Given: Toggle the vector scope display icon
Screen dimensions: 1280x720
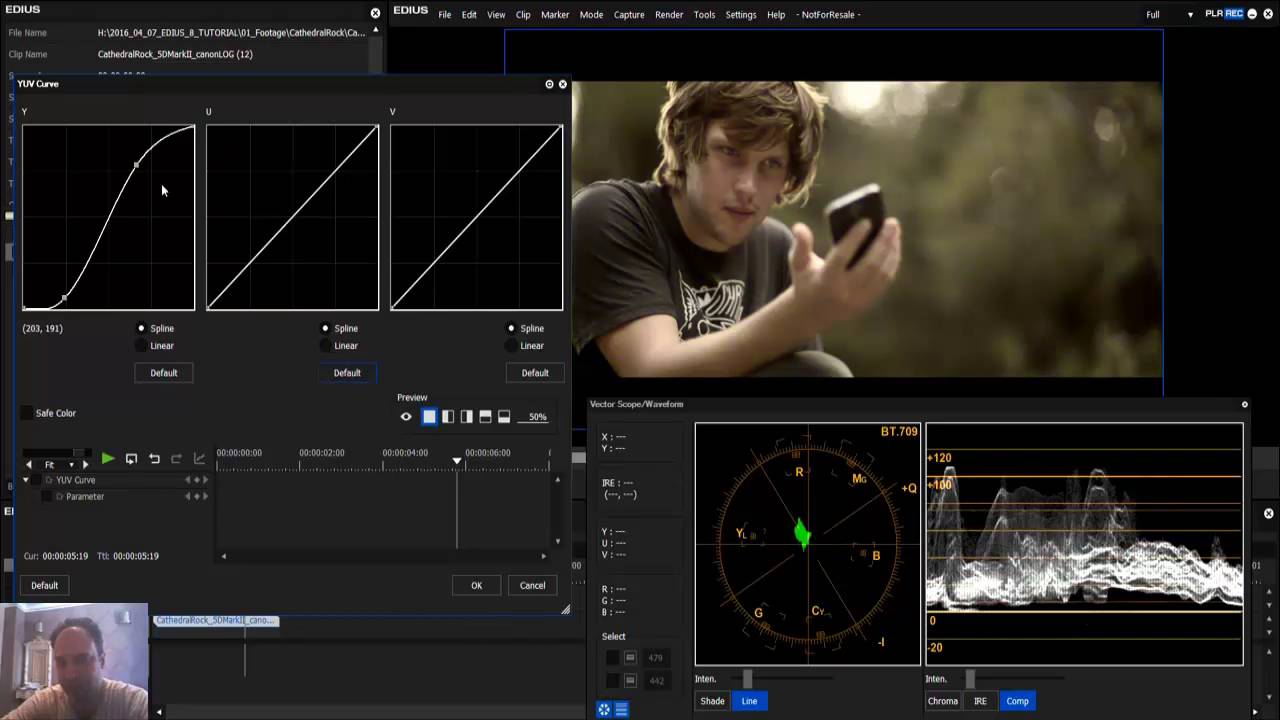Looking at the screenshot, I should coord(604,710).
